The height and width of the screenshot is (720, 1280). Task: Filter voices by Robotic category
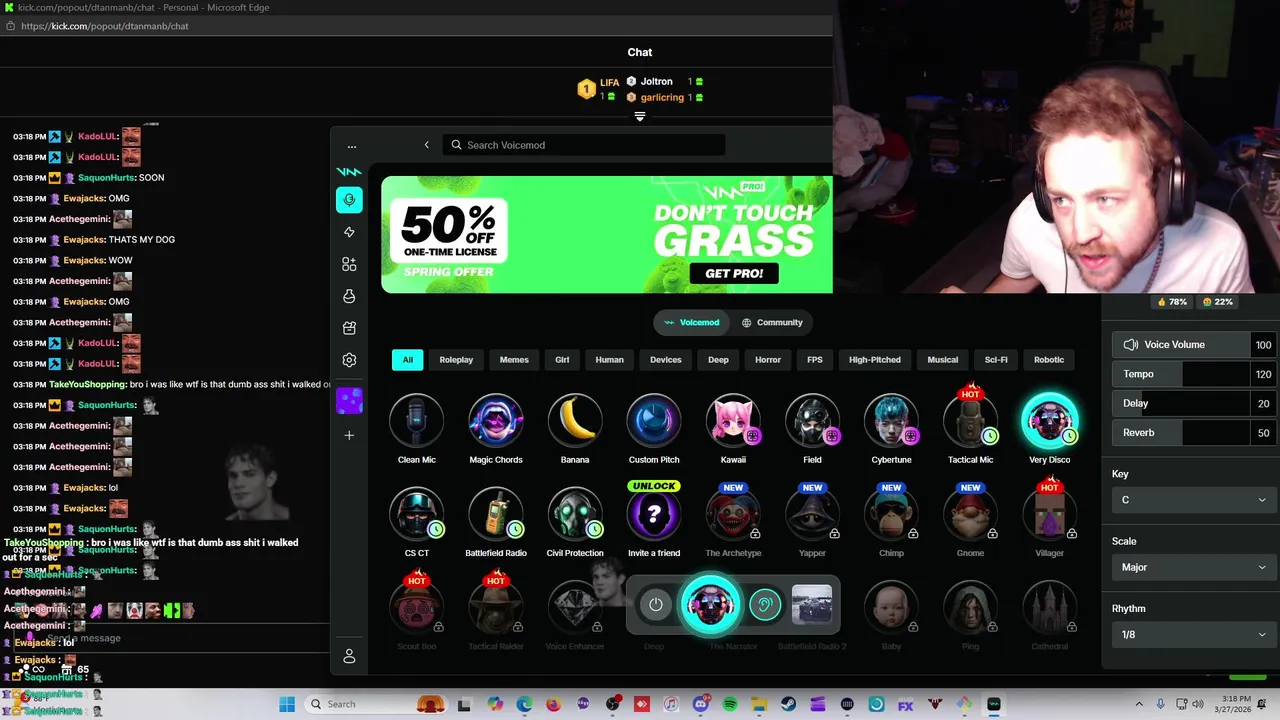point(1049,360)
